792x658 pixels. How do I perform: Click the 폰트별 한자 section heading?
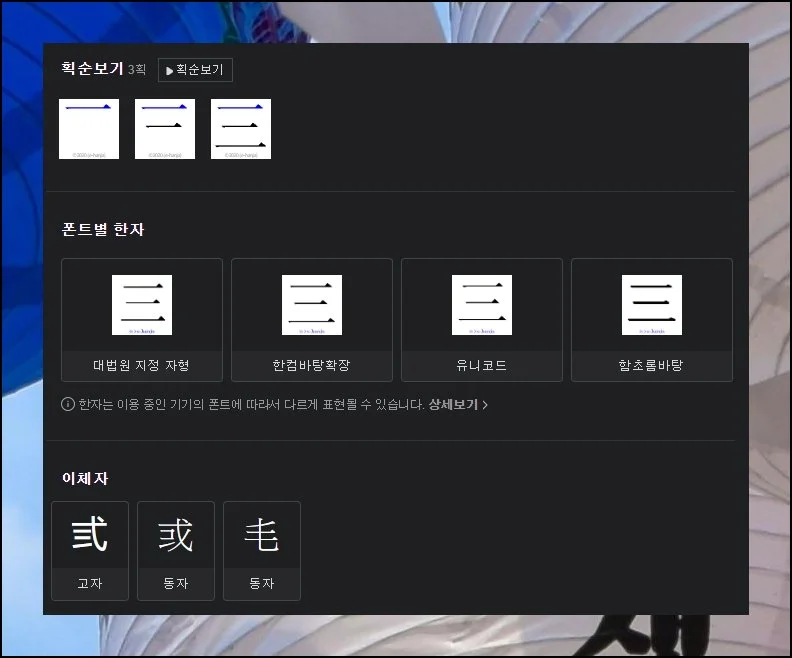(103, 229)
